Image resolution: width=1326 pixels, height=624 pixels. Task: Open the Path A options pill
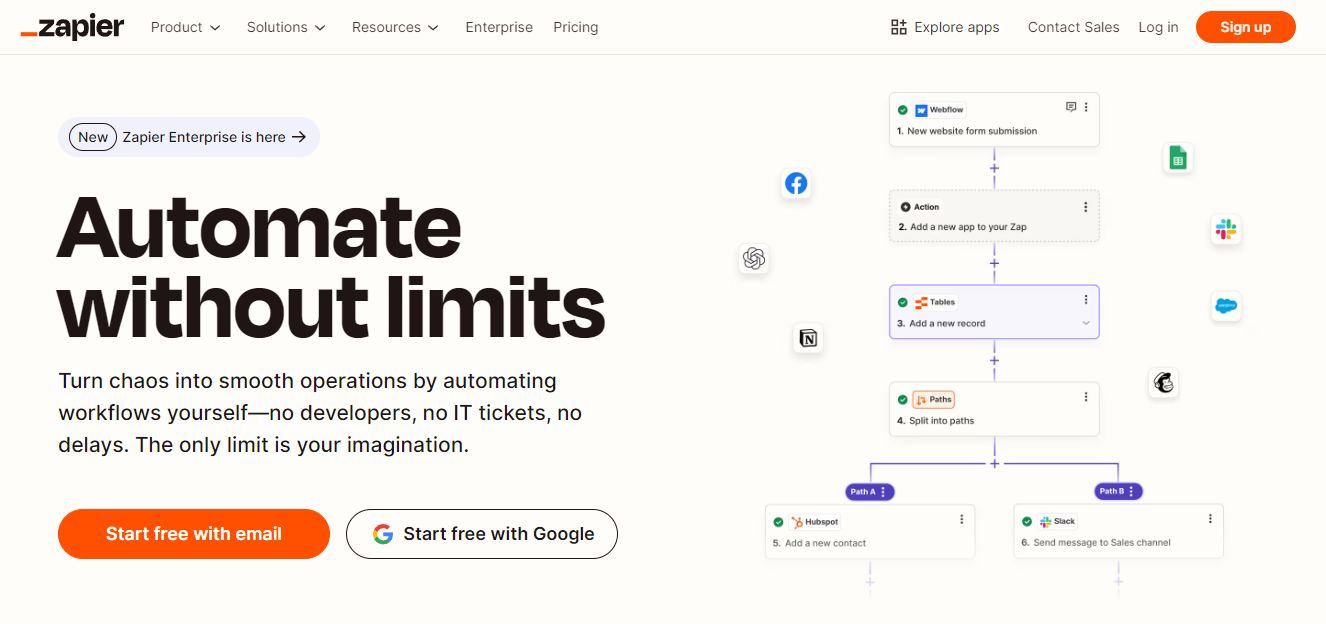click(x=869, y=492)
